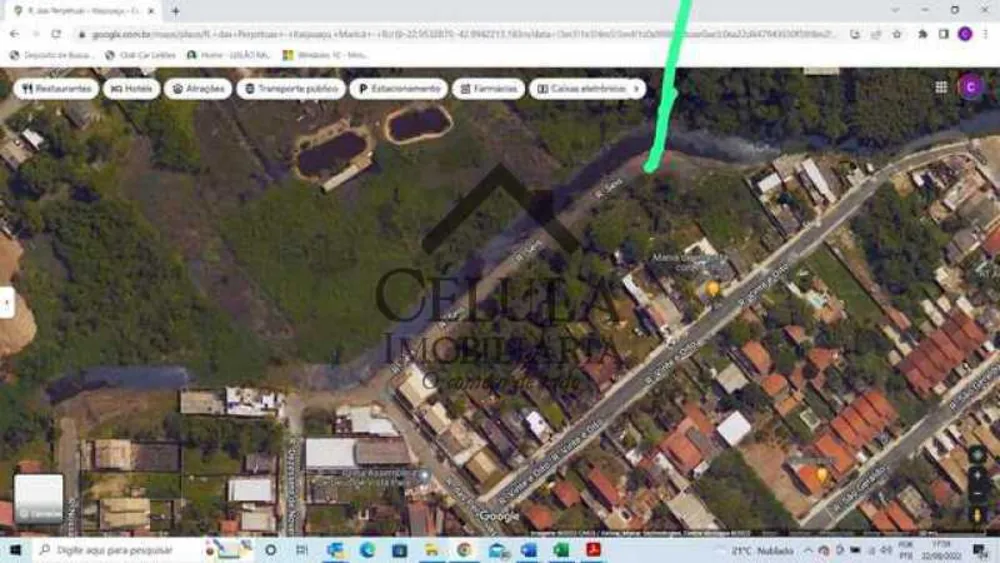1000x563 pixels.
Task: Click the Farmácias filter chip
Action: pos(489,89)
